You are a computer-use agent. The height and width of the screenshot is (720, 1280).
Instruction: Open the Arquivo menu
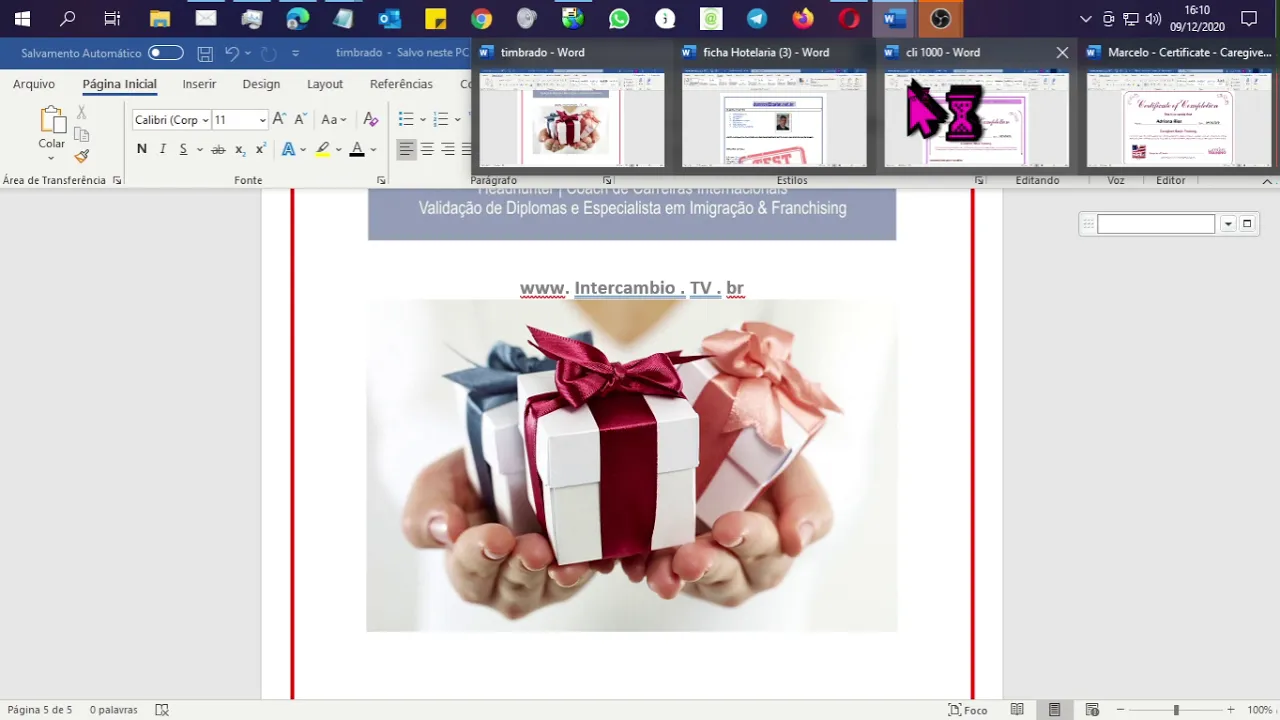[x=34, y=84]
